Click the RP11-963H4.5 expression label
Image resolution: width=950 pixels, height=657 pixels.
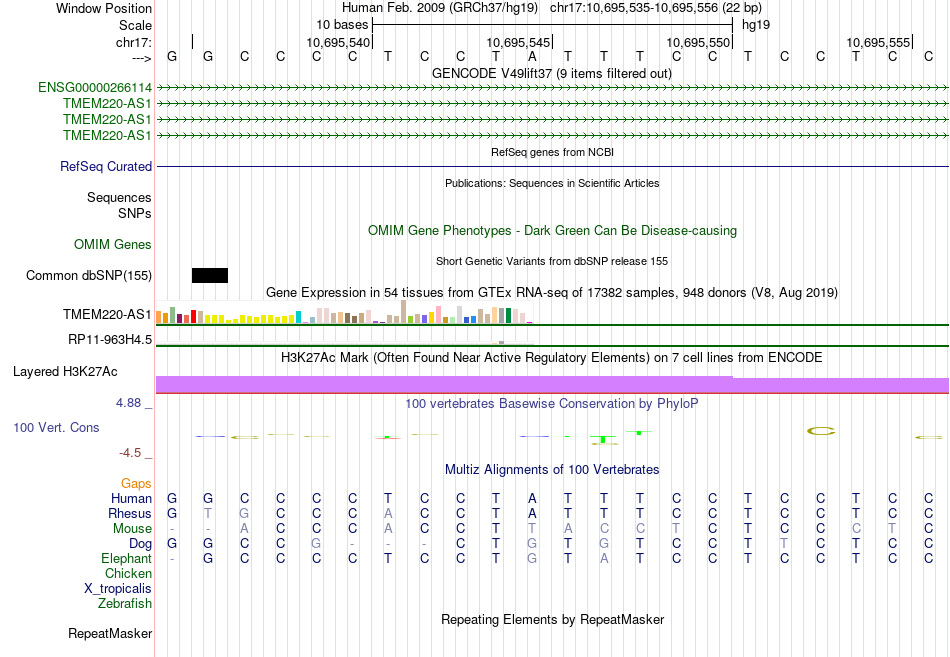click(x=110, y=339)
